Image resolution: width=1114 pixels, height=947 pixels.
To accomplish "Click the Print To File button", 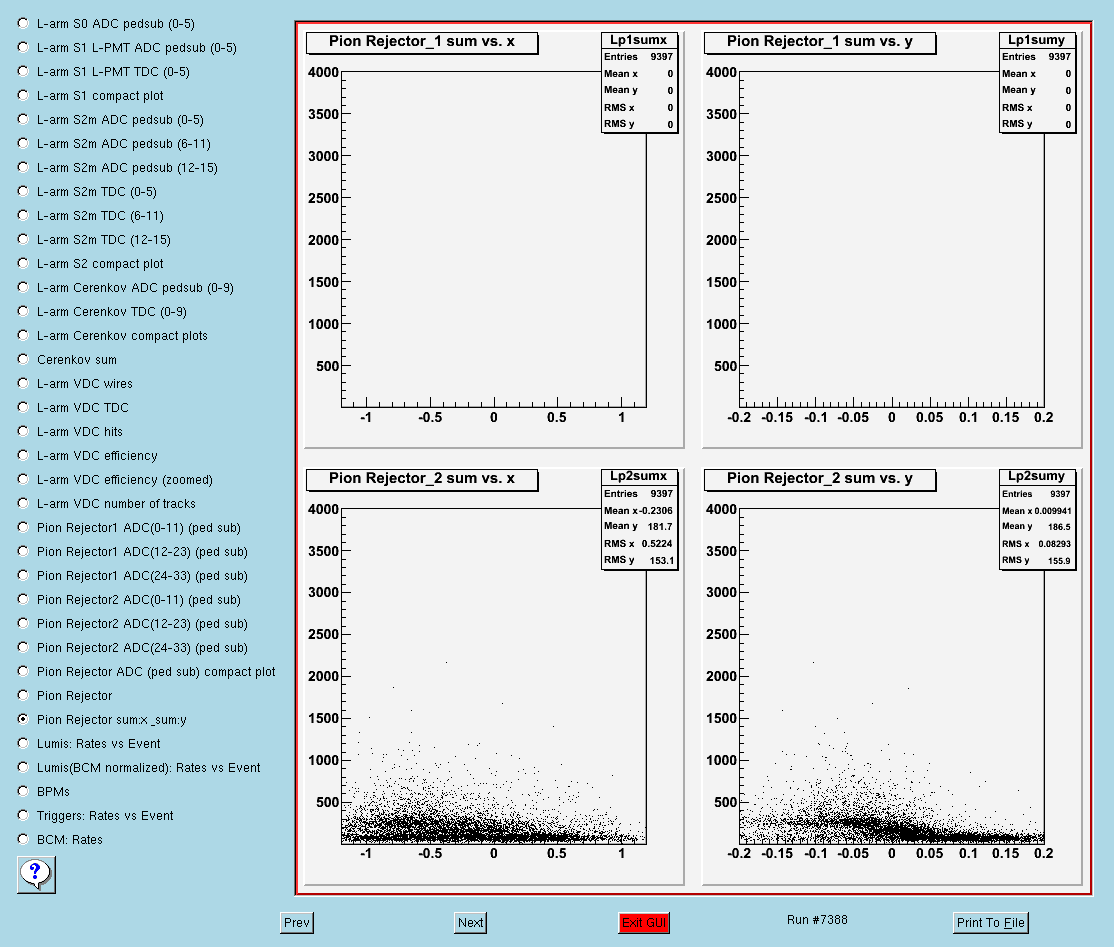I will pos(990,923).
